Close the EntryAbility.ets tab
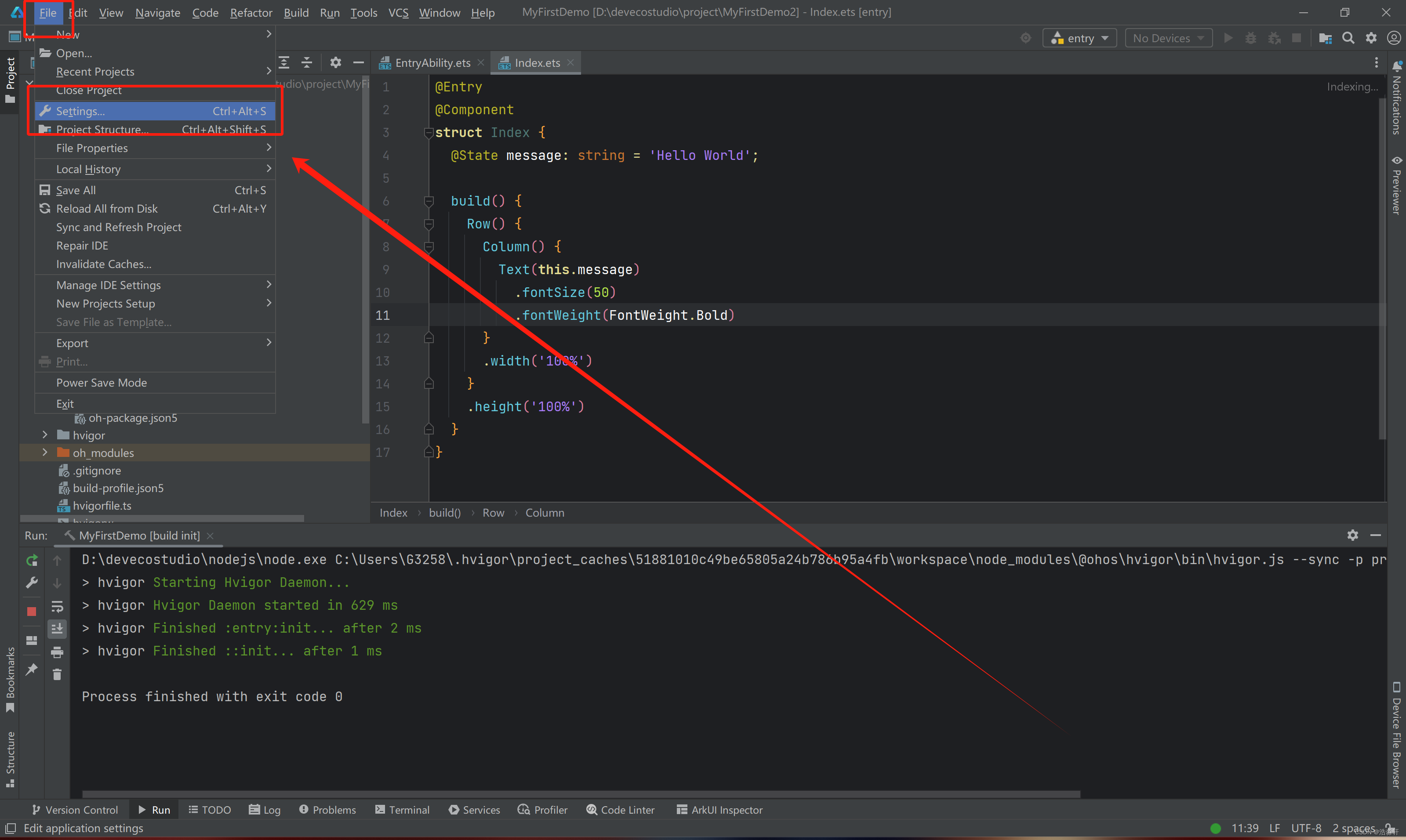1406x840 pixels. (x=481, y=62)
